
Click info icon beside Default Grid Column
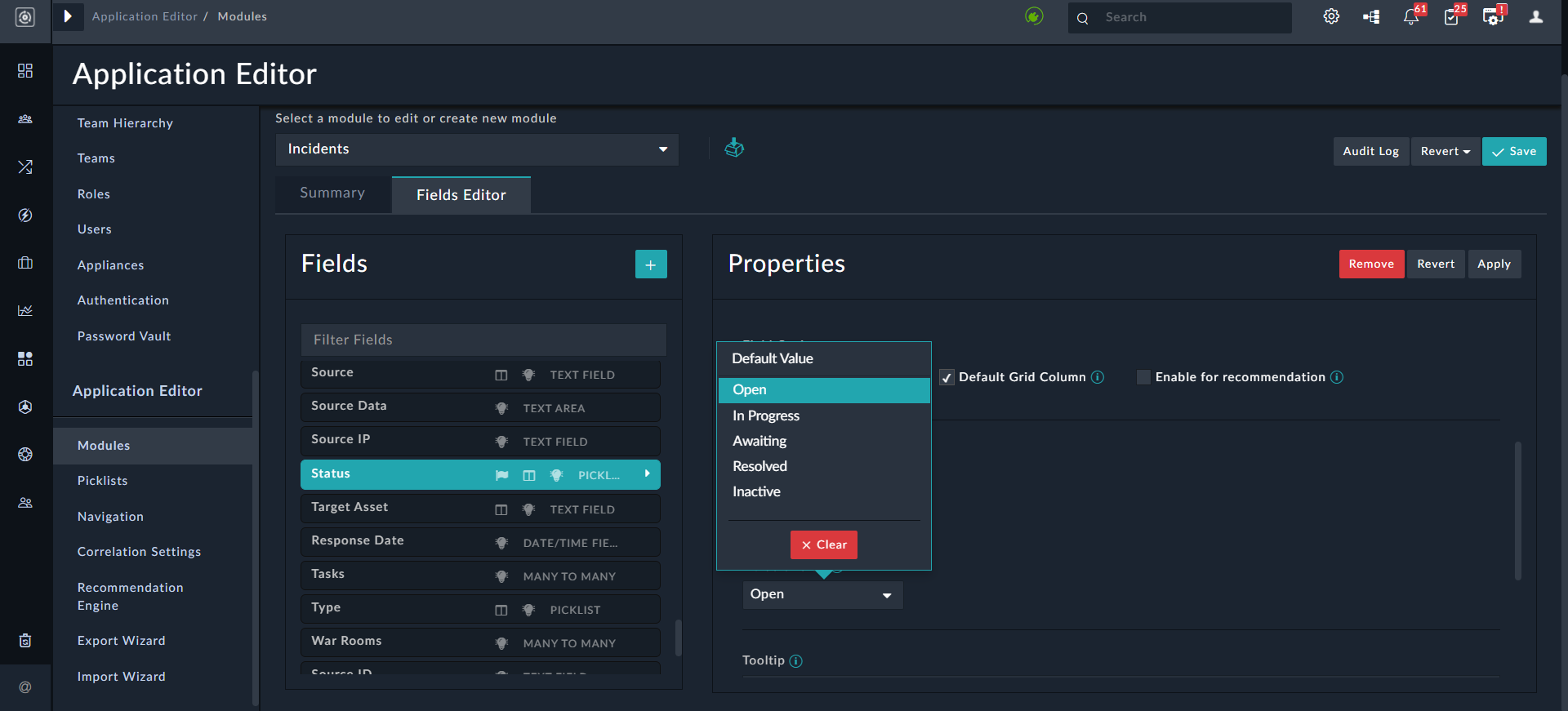coord(1098,377)
